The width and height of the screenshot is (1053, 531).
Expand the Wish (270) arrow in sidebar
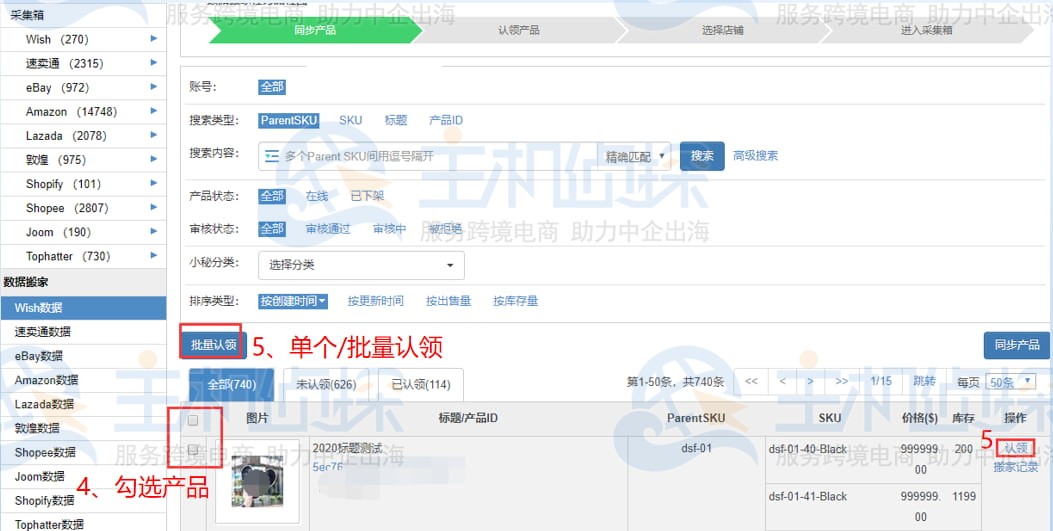point(153,39)
